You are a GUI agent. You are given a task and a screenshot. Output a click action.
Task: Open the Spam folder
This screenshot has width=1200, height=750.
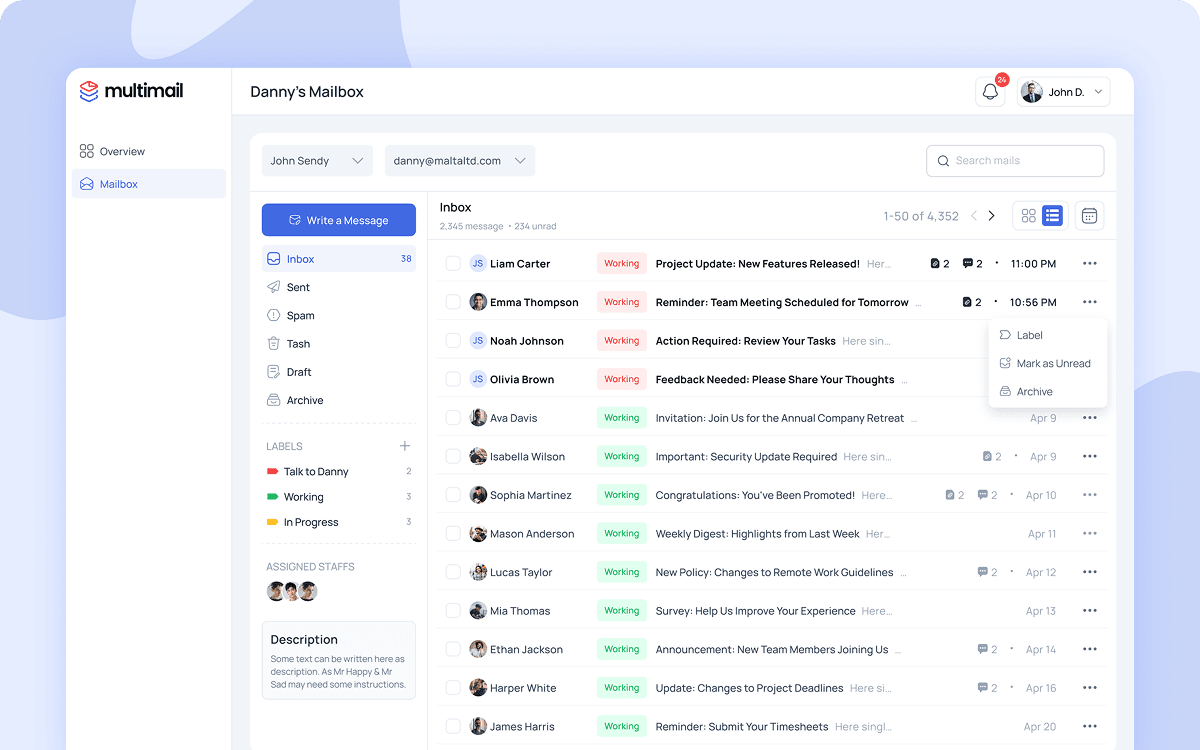pyautogui.click(x=300, y=315)
